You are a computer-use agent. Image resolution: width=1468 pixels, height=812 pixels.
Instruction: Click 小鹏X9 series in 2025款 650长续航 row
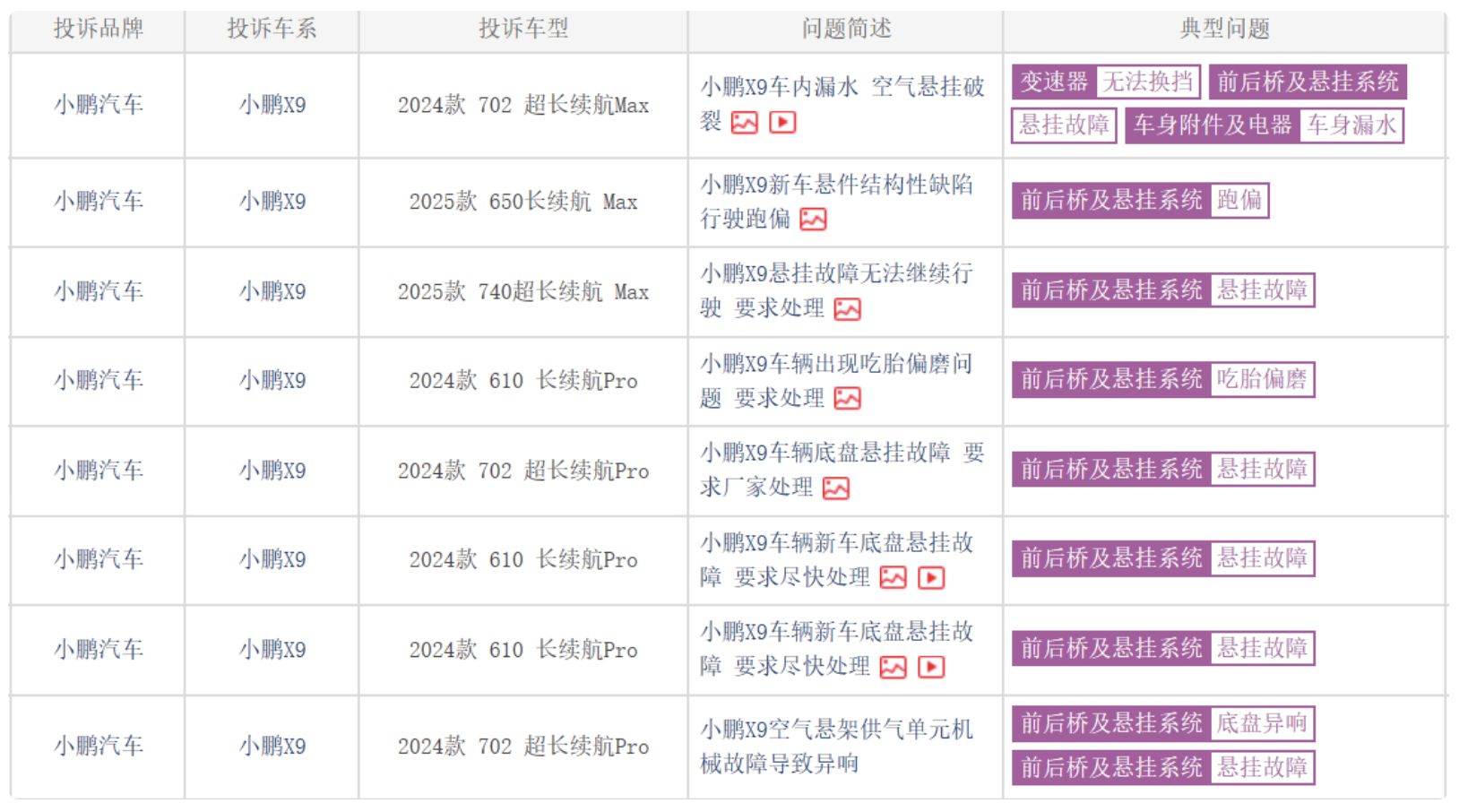[x=272, y=203]
